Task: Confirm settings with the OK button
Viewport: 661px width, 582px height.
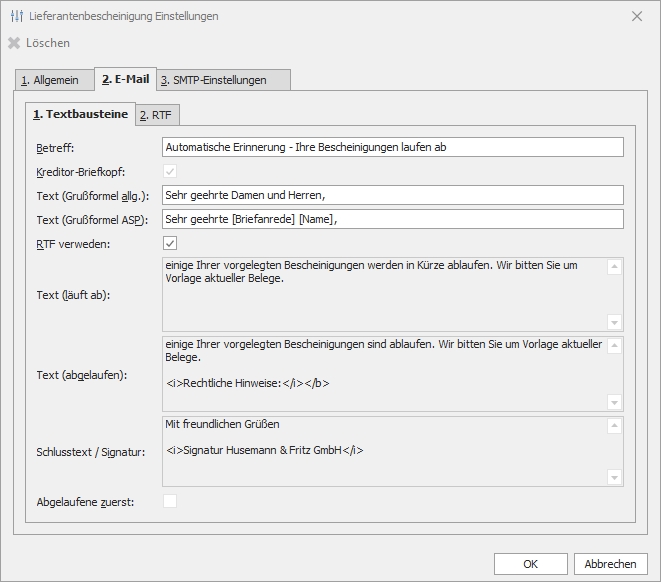Action: tap(531, 564)
